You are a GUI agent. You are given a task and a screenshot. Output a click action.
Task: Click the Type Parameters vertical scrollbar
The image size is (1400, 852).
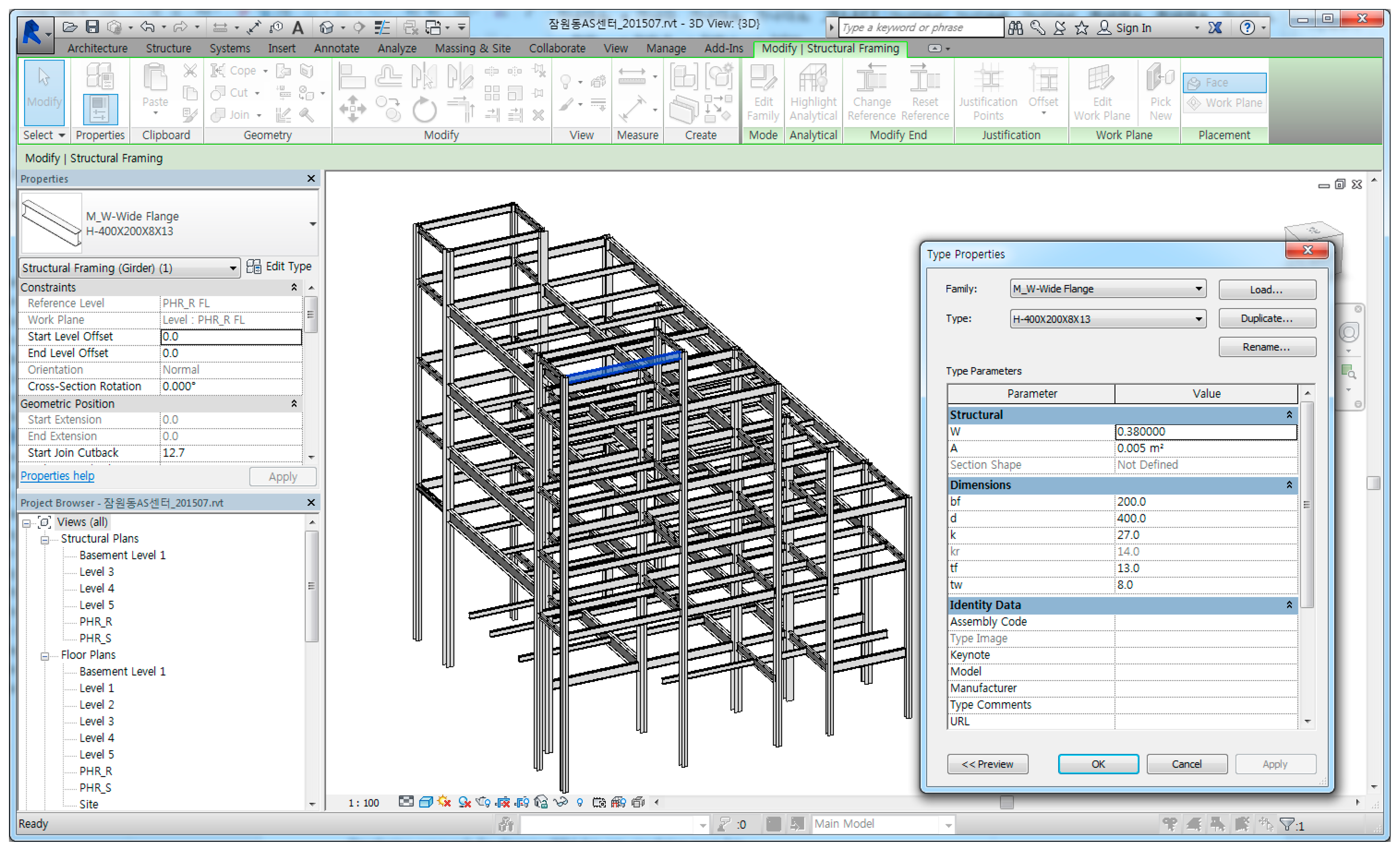[x=1307, y=504]
